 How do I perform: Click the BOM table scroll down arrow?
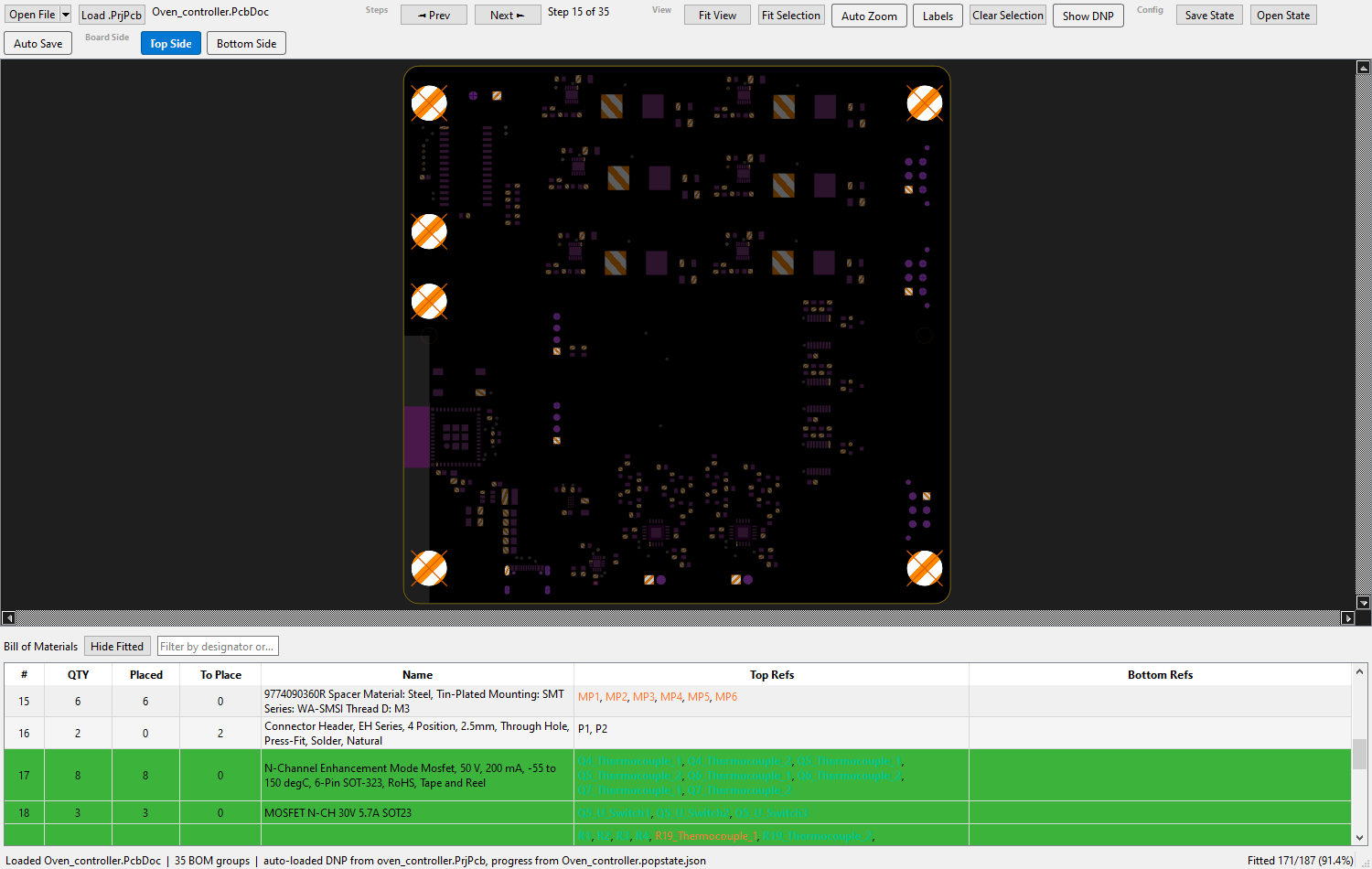[x=1360, y=837]
